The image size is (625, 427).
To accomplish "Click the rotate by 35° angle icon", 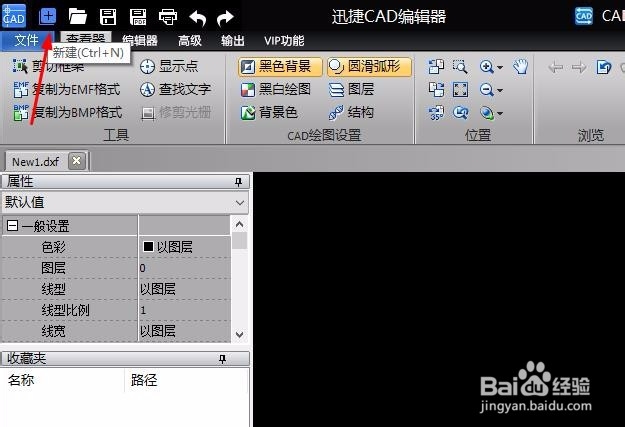I will point(436,113).
